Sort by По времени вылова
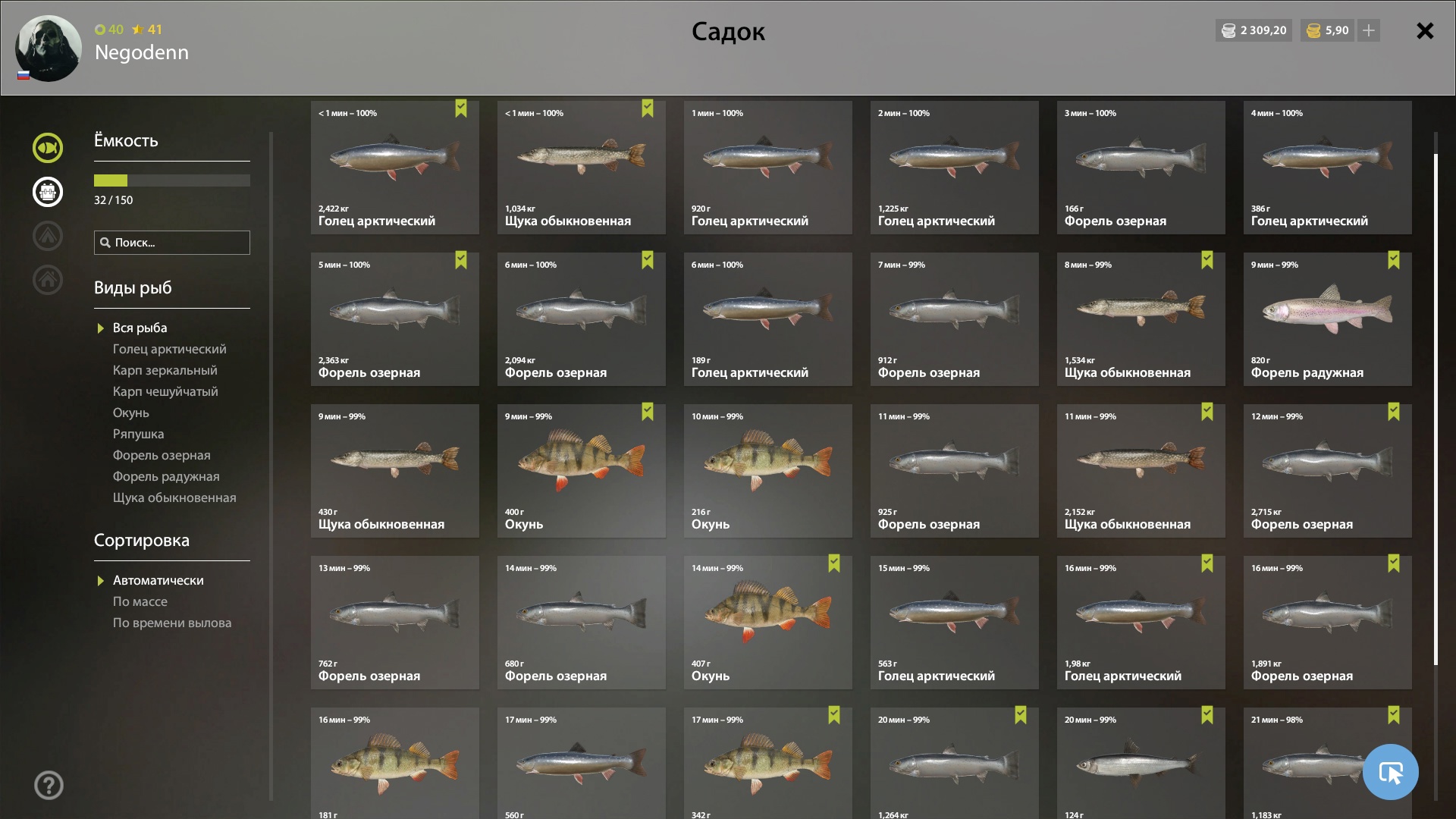Viewport: 1456px width, 819px height. coord(172,623)
